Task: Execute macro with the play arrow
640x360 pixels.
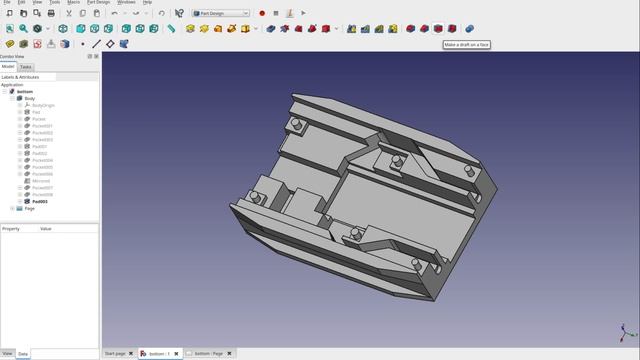Action: pyautogui.click(x=303, y=13)
